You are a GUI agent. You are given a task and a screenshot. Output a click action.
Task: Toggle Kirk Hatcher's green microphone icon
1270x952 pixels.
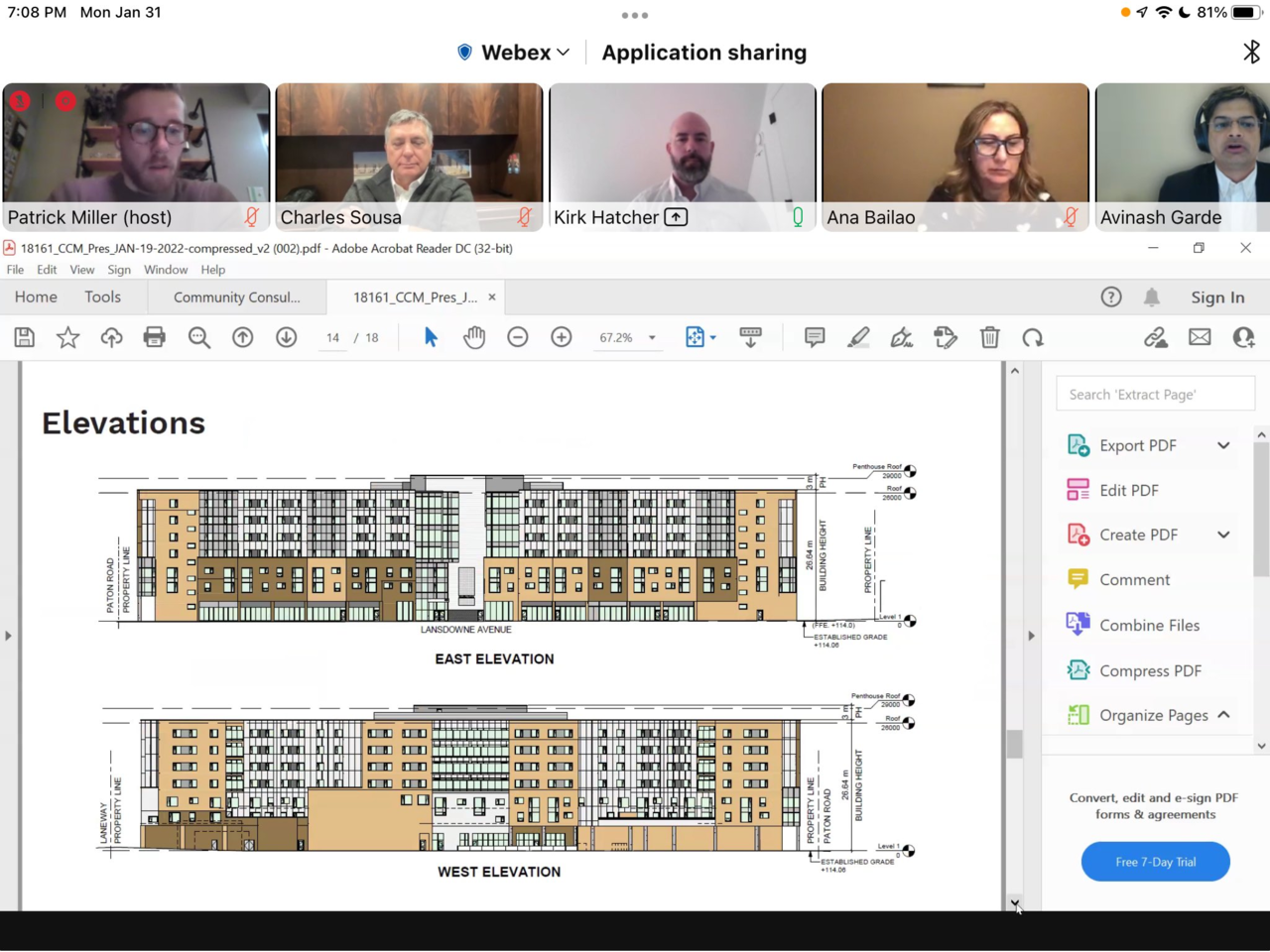[x=798, y=216]
